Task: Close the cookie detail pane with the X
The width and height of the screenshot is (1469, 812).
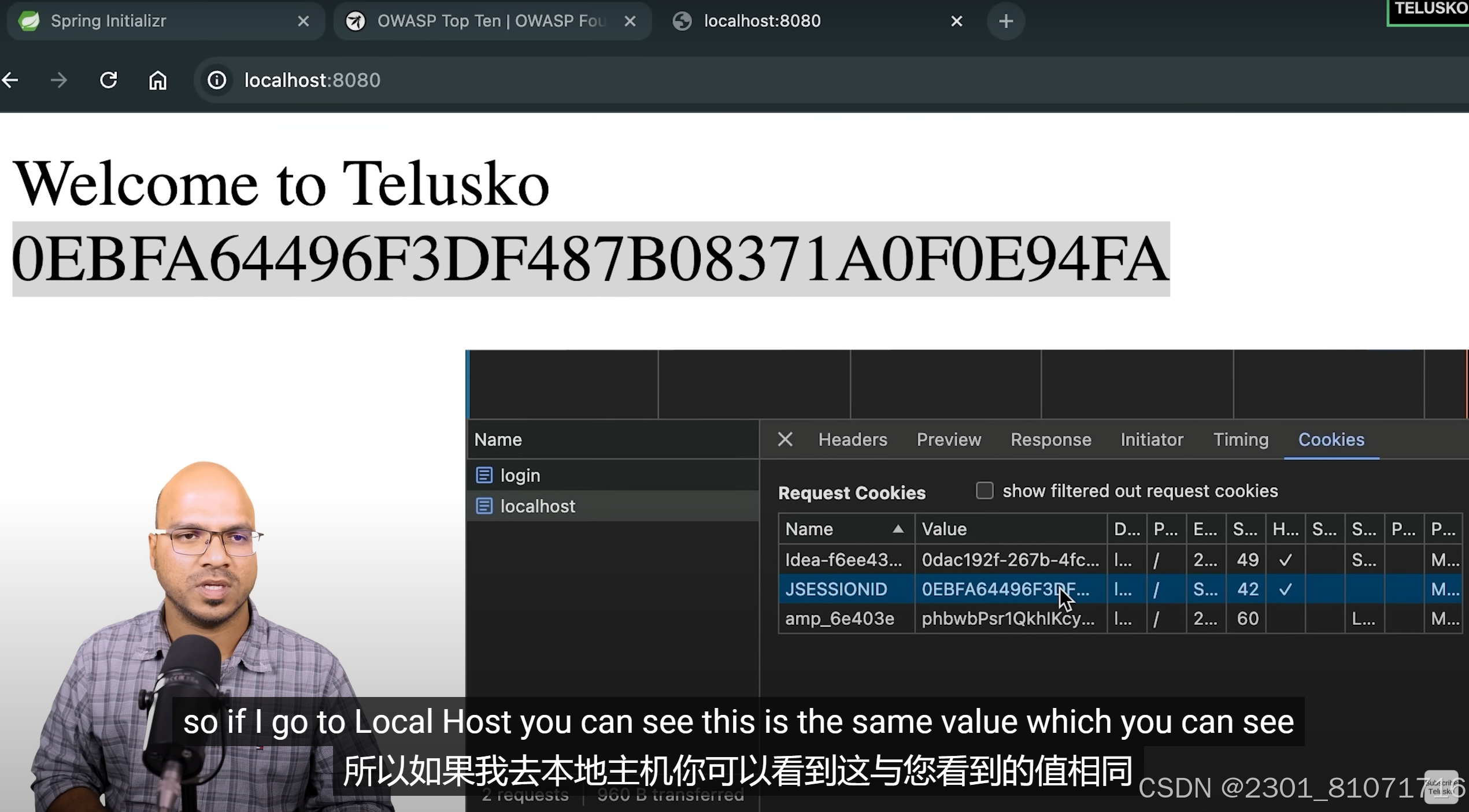Action: (785, 439)
